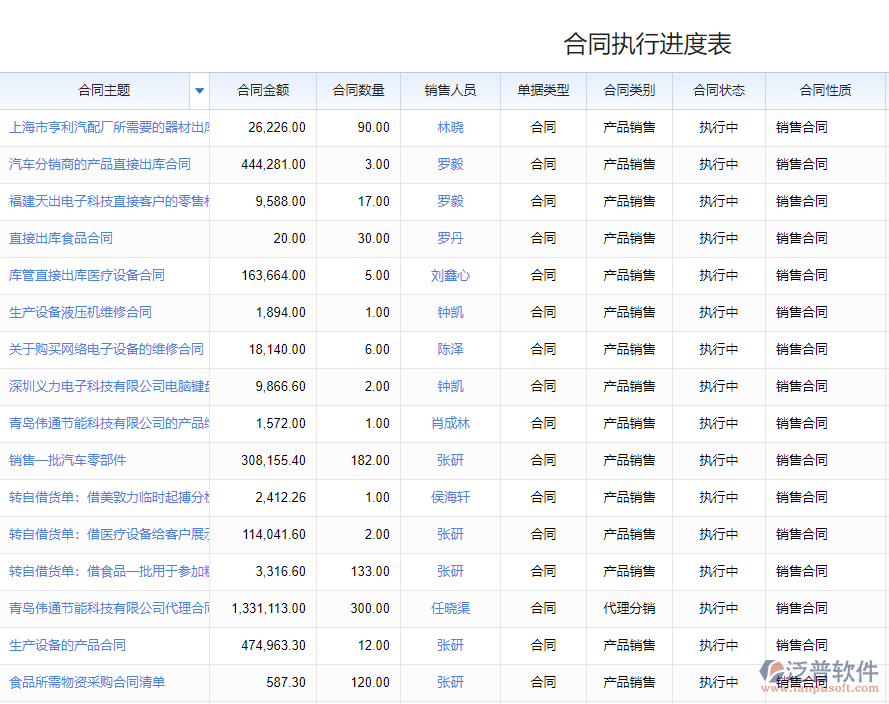The height and width of the screenshot is (704, 889).
Task: Click salesperson 任晓渠 name
Action: point(450,608)
